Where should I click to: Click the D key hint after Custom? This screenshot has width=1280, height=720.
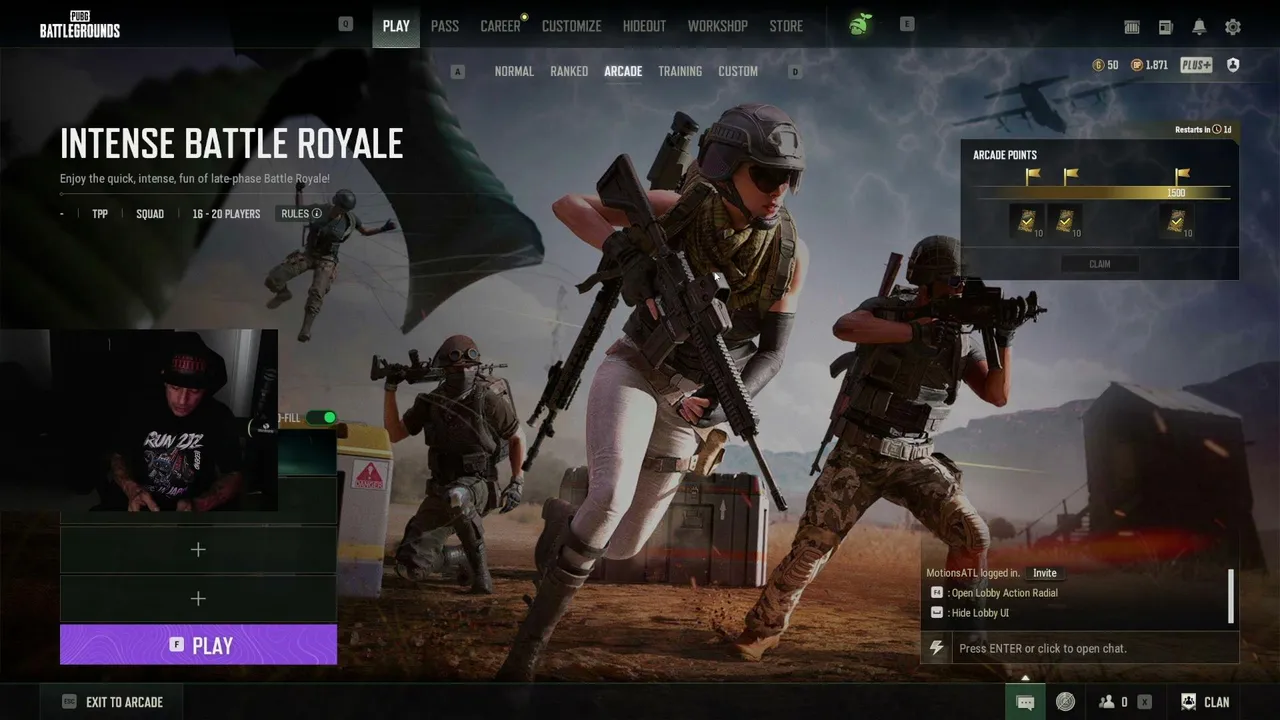pos(795,72)
